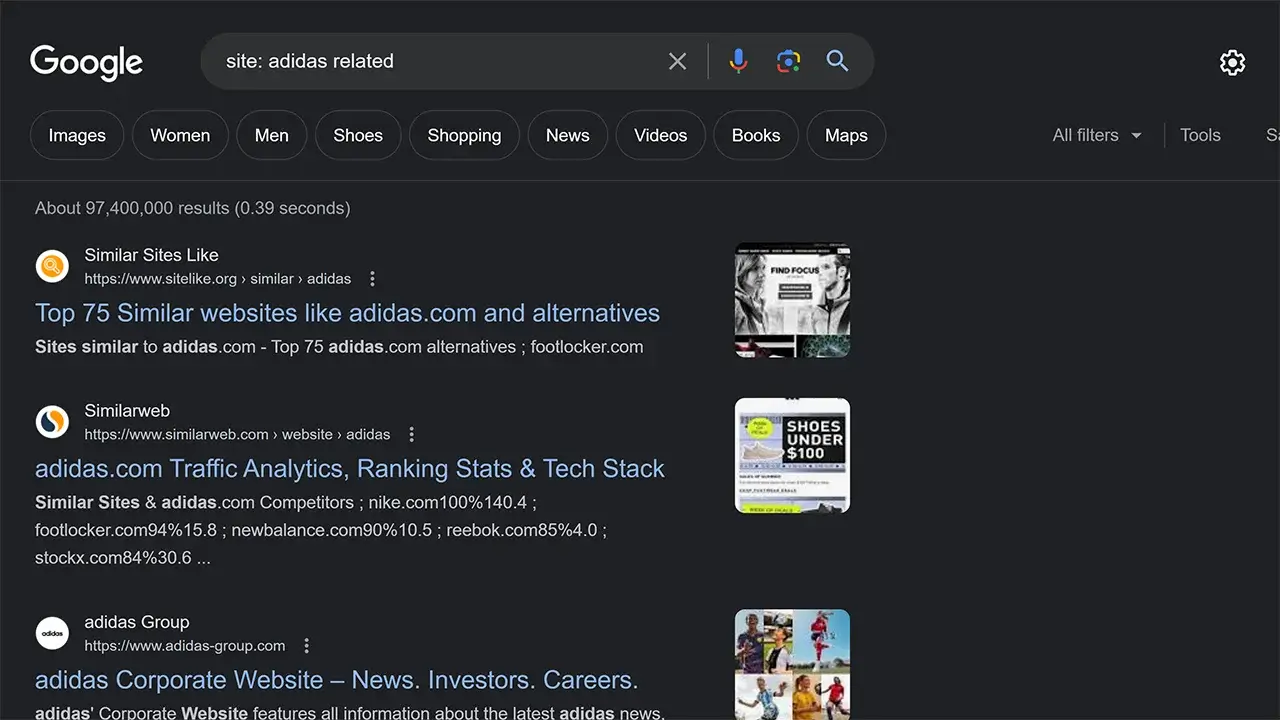Viewport: 1280px width, 720px height.
Task: Click the Similarweb favicon
Action: coord(52,422)
